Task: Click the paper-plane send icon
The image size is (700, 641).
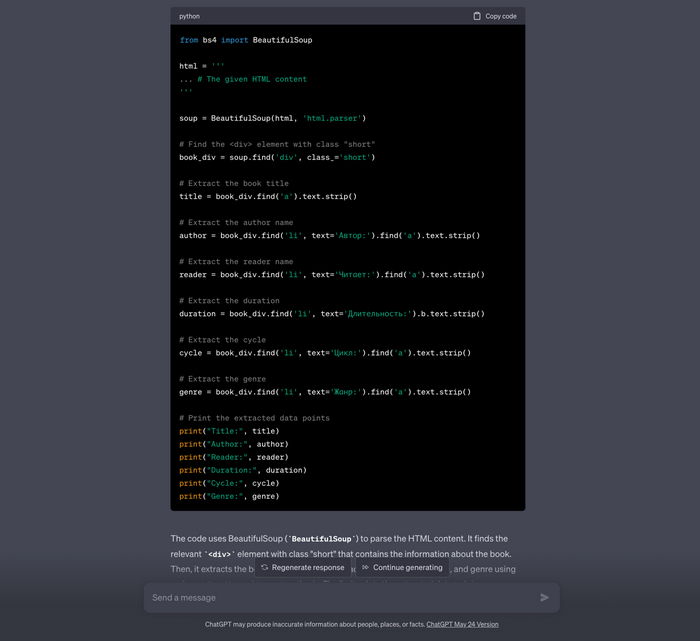Action: coord(544,597)
